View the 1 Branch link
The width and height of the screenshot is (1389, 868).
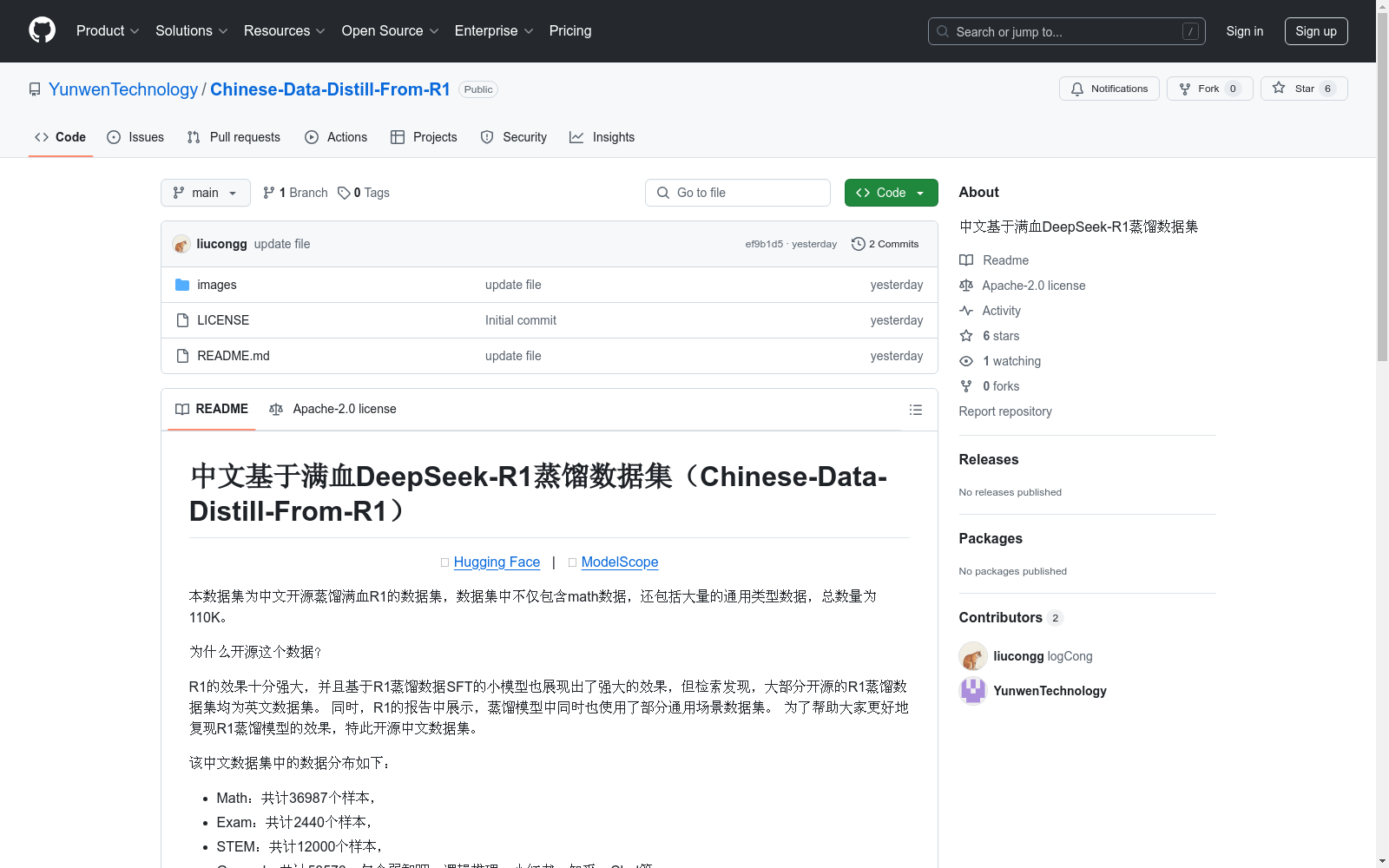(x=295, y=193)
